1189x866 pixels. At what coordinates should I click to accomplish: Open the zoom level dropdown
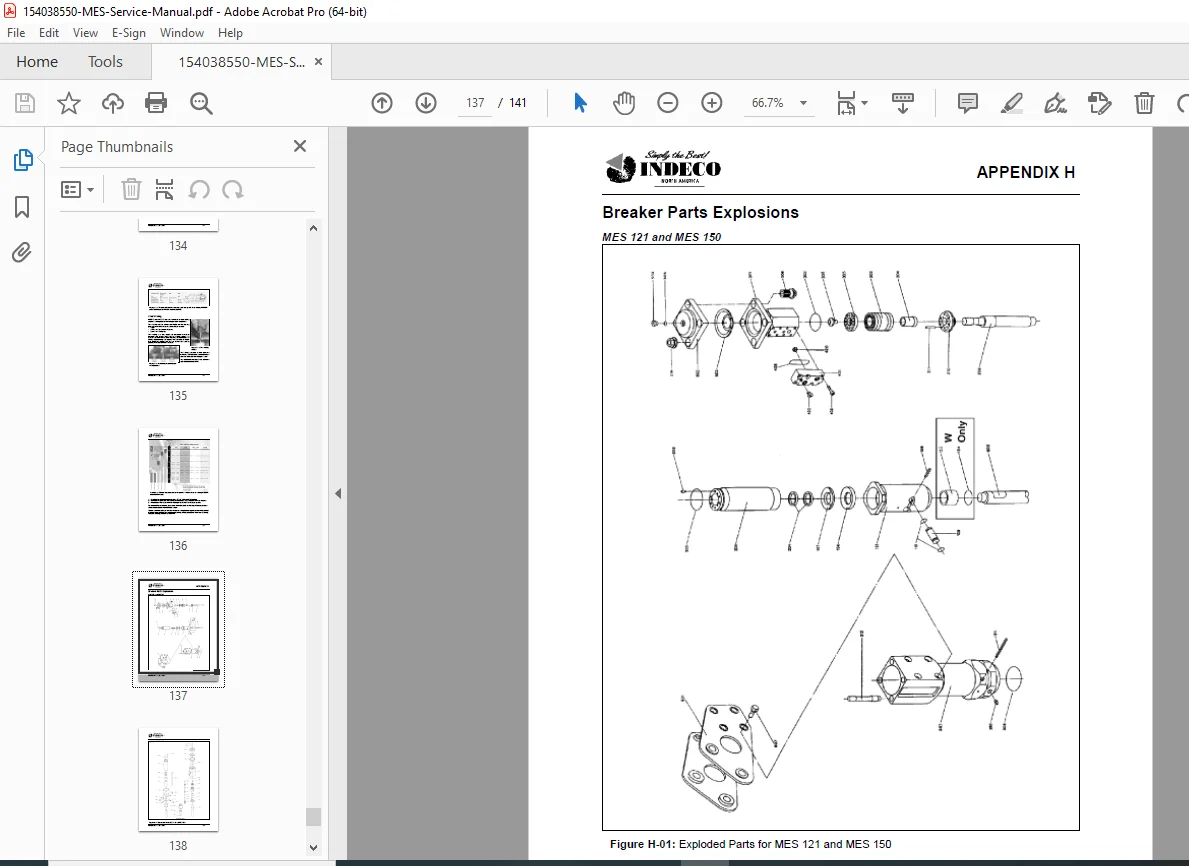coord(804,103)
